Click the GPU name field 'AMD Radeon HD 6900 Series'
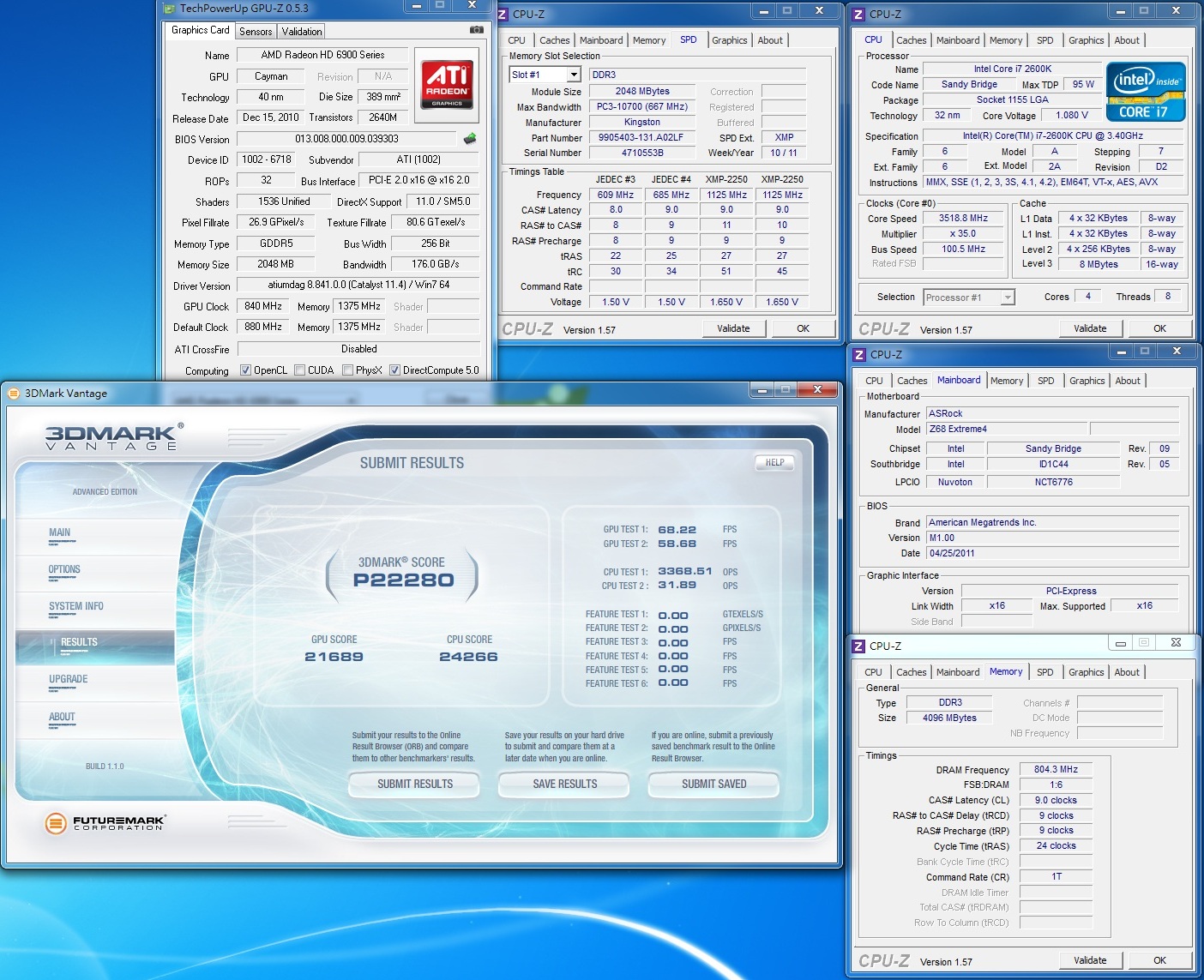The image size is (1204, 980). (x=322, y=55)
